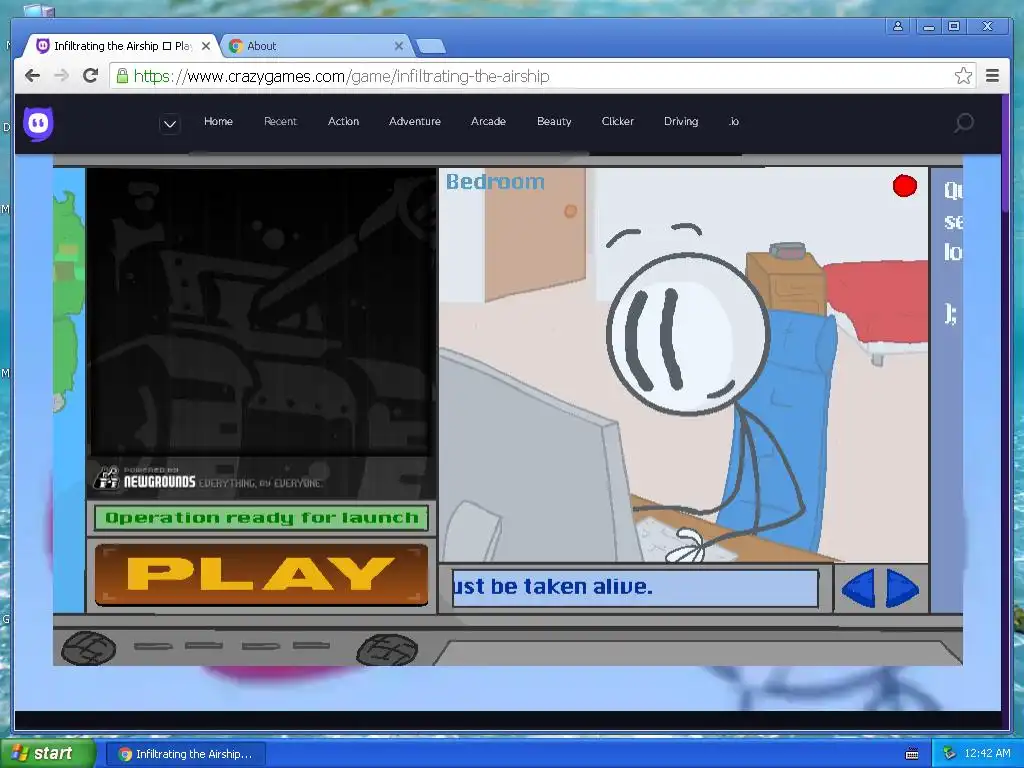Click the keyboard icon in system tray

912,754
